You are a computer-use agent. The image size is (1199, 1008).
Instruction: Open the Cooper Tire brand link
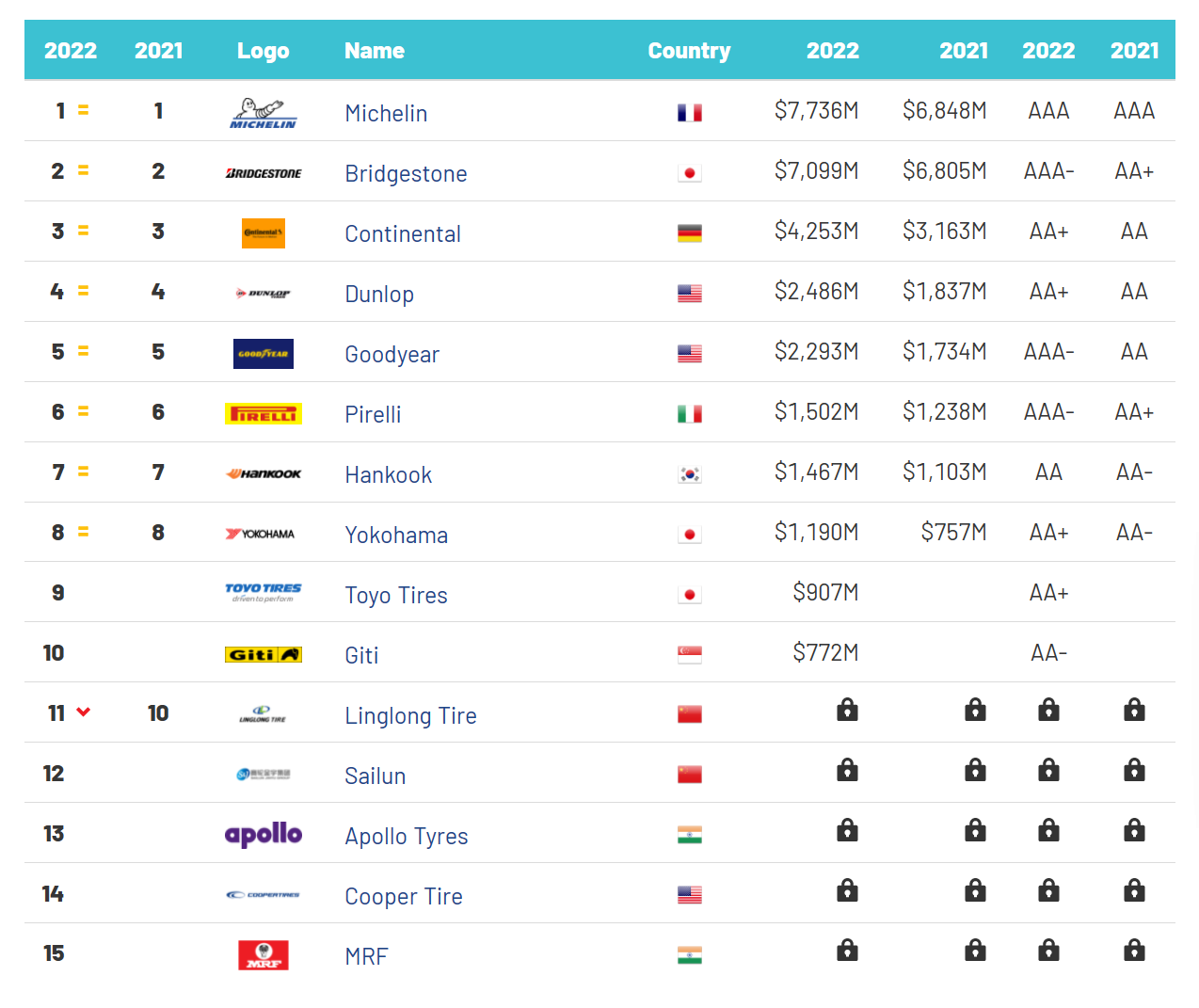404,896
